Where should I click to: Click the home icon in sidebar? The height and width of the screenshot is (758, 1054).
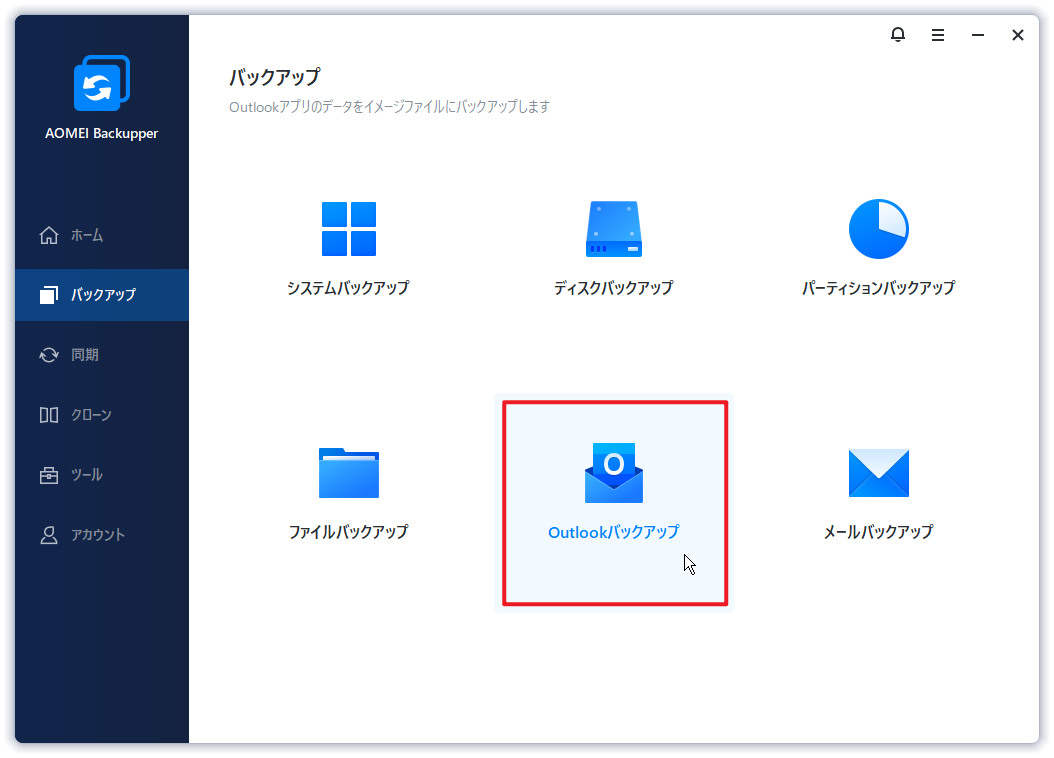(48, 235)
